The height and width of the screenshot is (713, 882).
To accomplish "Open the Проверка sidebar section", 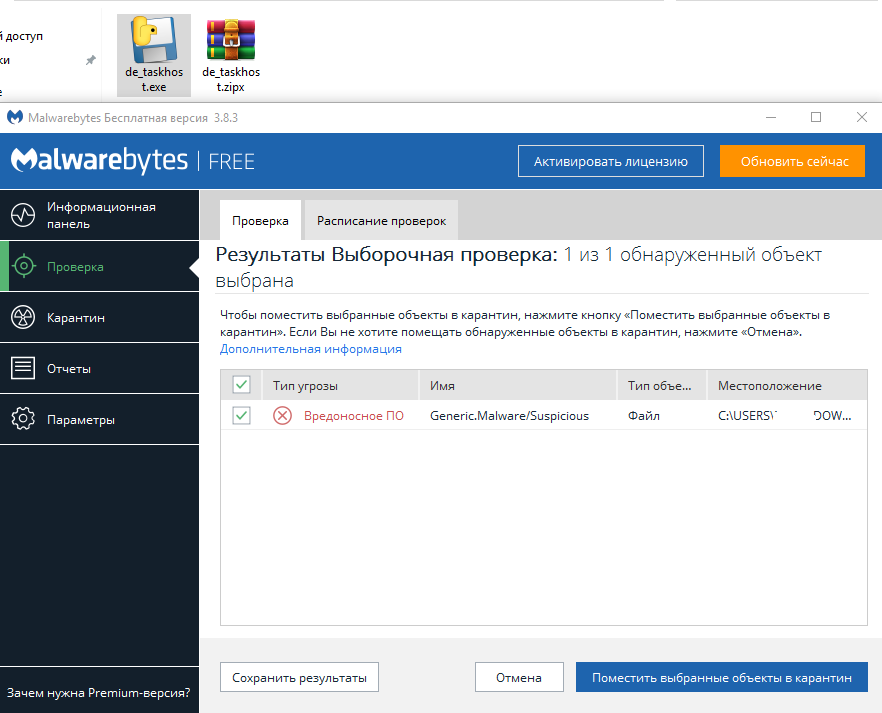I will pyautogui.click(x=100, y=266).
